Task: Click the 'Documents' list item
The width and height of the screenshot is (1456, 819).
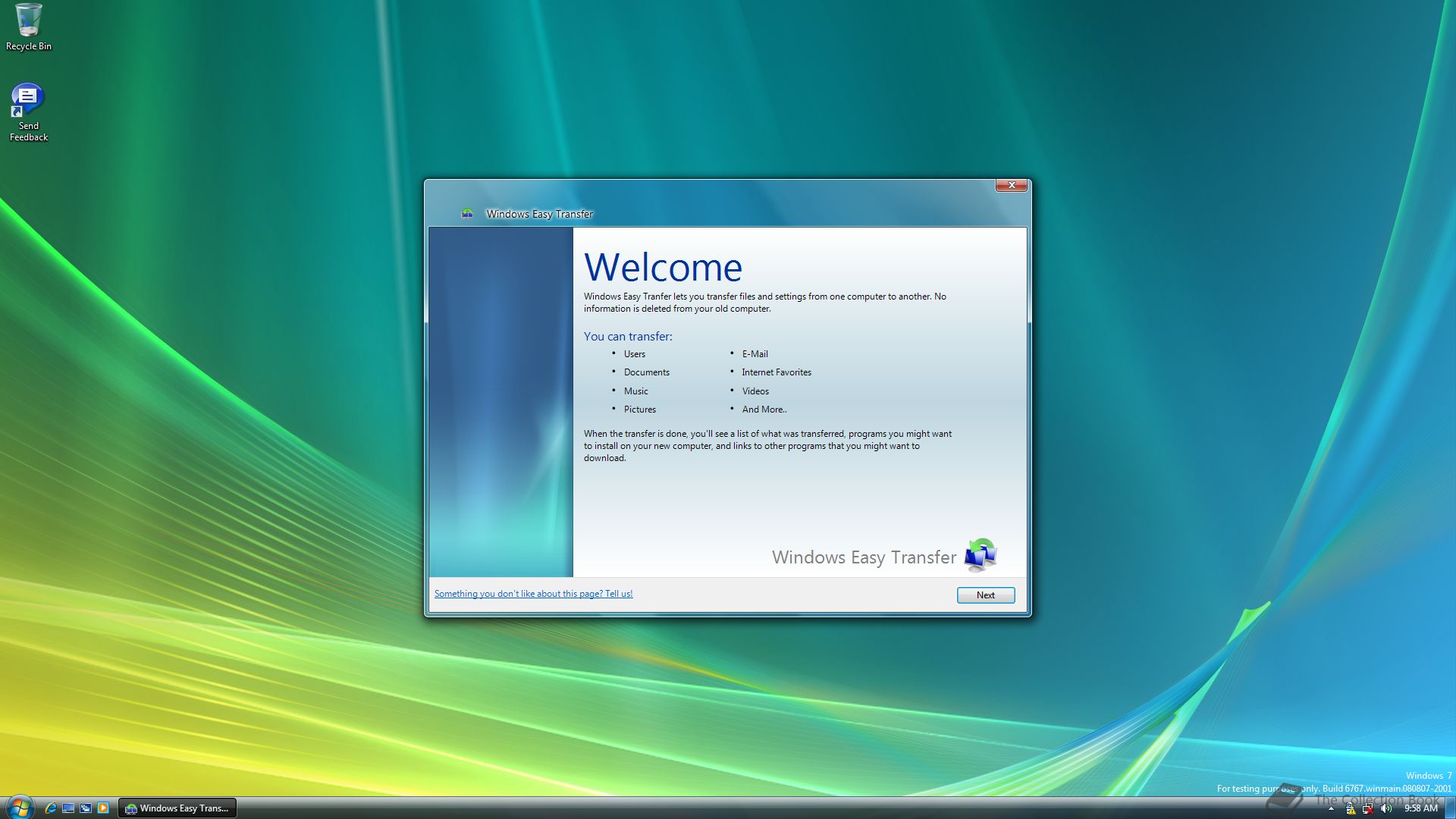Action: (x=647, y=372)
